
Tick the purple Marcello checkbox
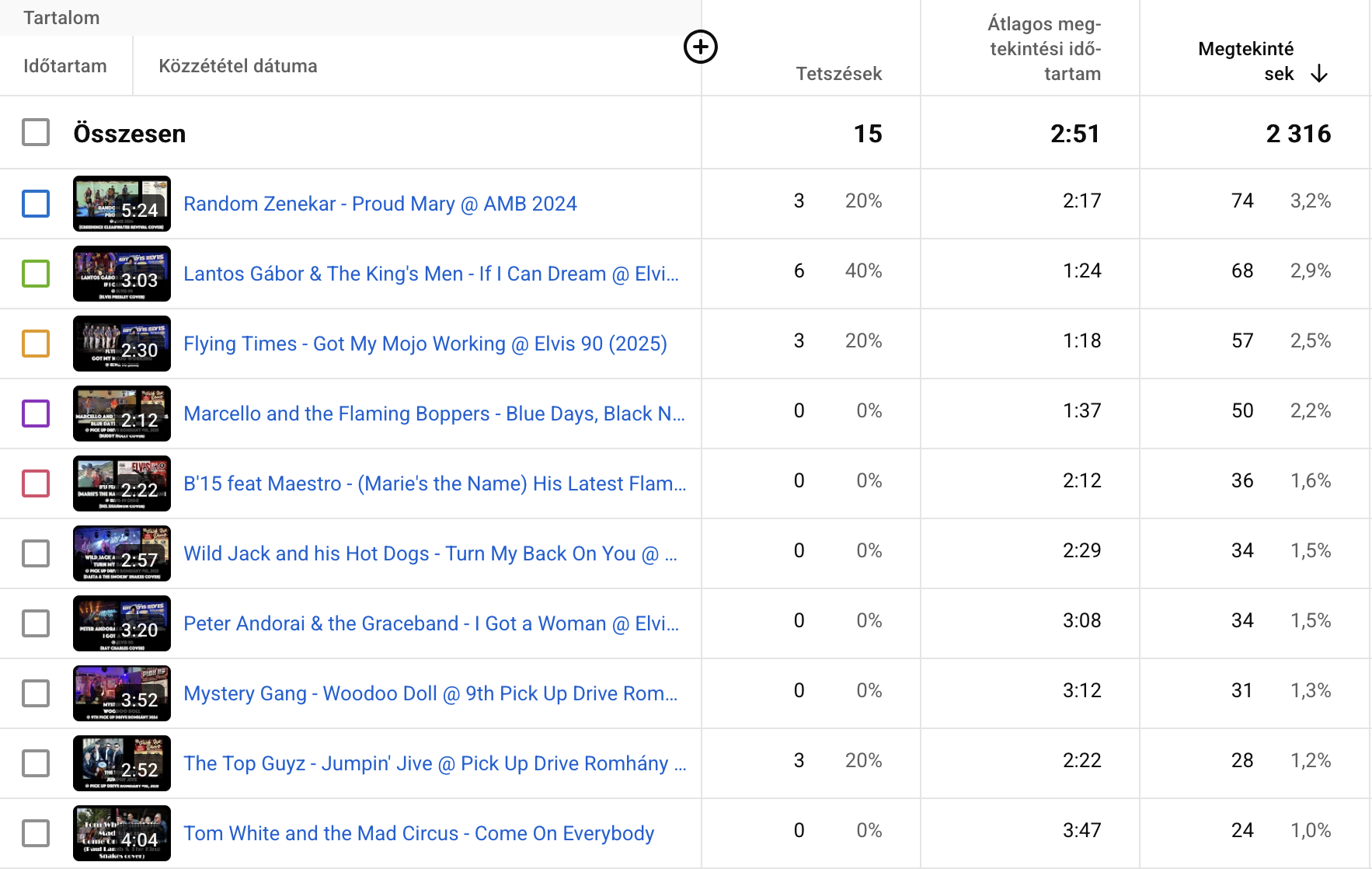coord(36,414)
